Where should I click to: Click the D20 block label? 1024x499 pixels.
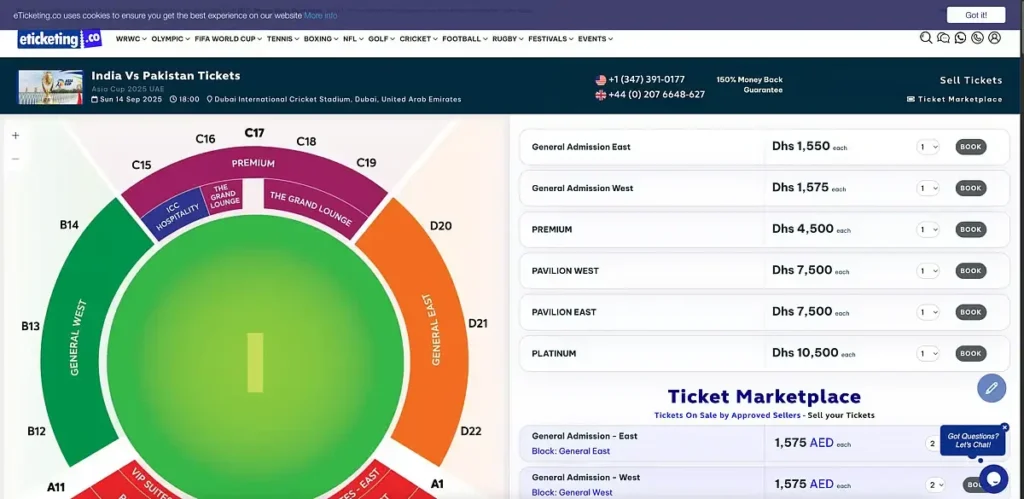tap(441, 226)
